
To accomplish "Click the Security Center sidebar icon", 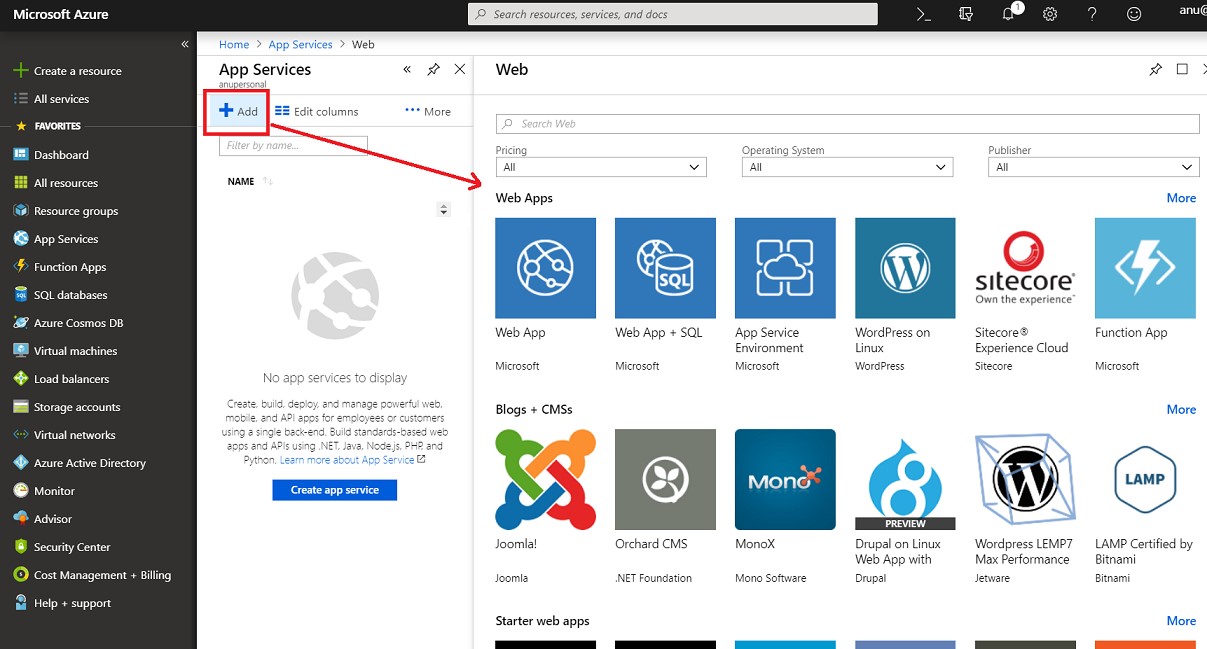I will tap(21, 547).
